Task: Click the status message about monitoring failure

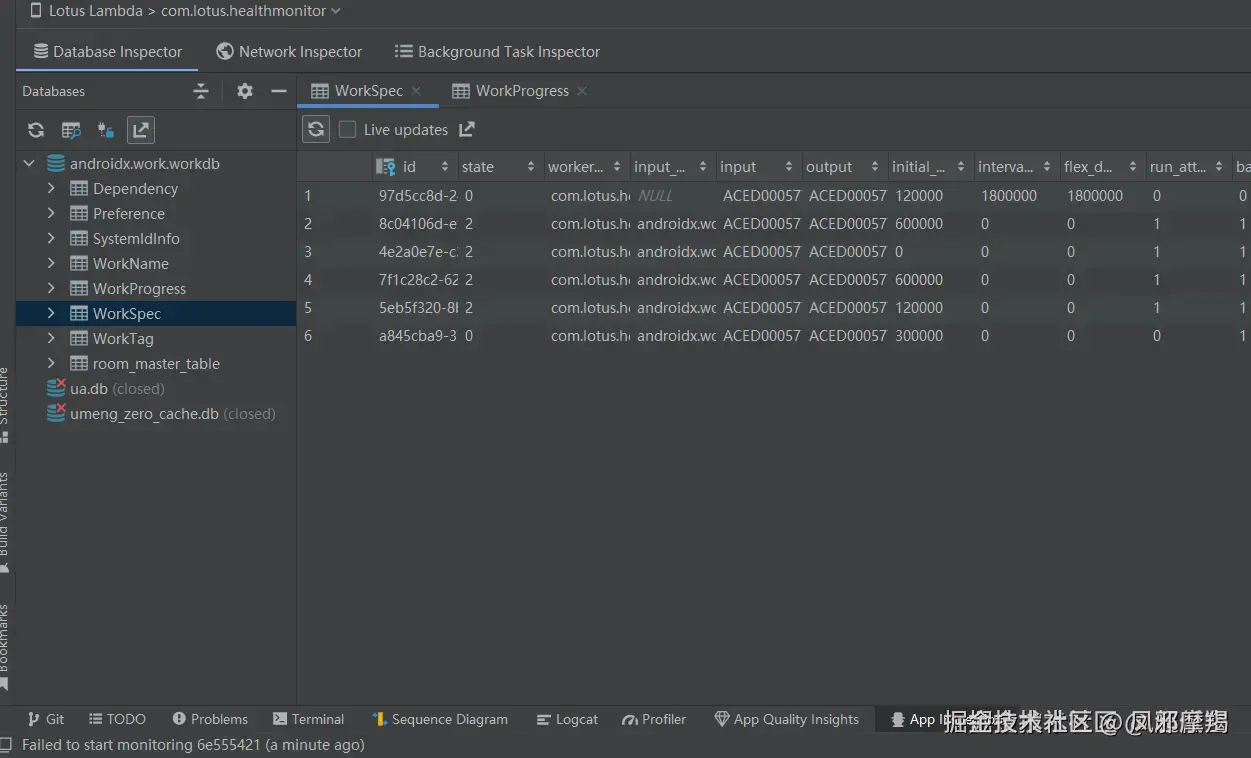Action: (193, 745)
